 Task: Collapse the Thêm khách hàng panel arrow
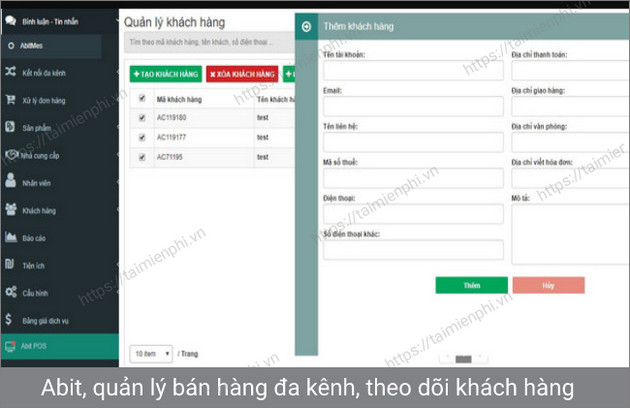(306, 26)
